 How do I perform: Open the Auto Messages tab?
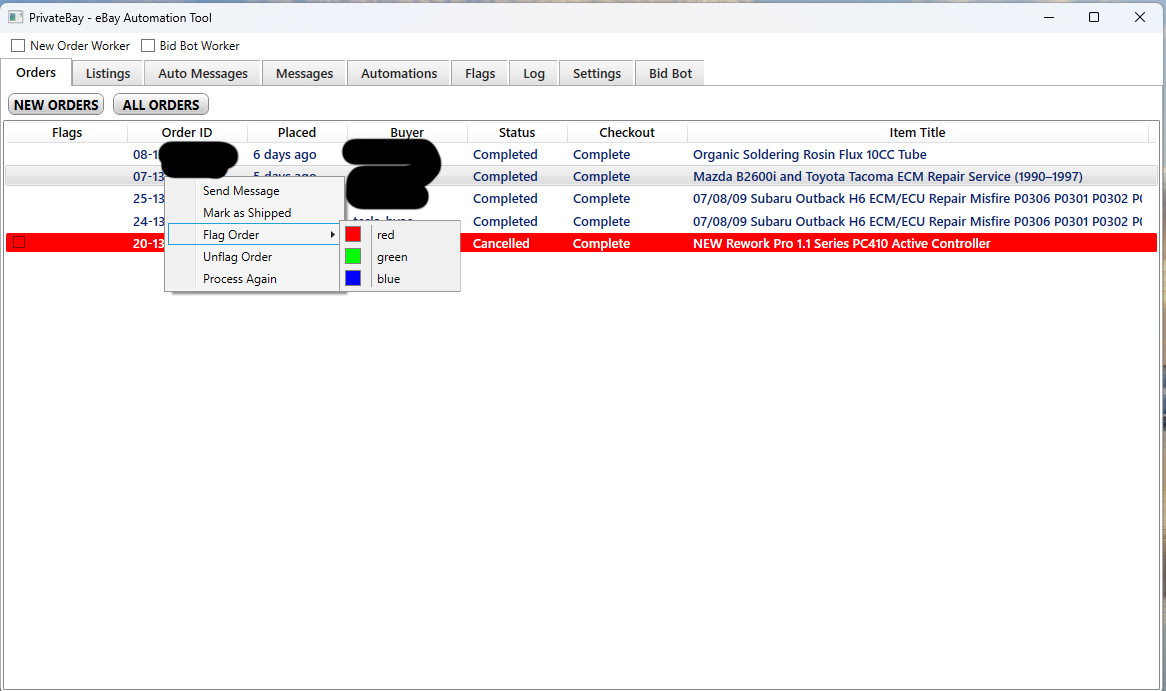point(203,74)
